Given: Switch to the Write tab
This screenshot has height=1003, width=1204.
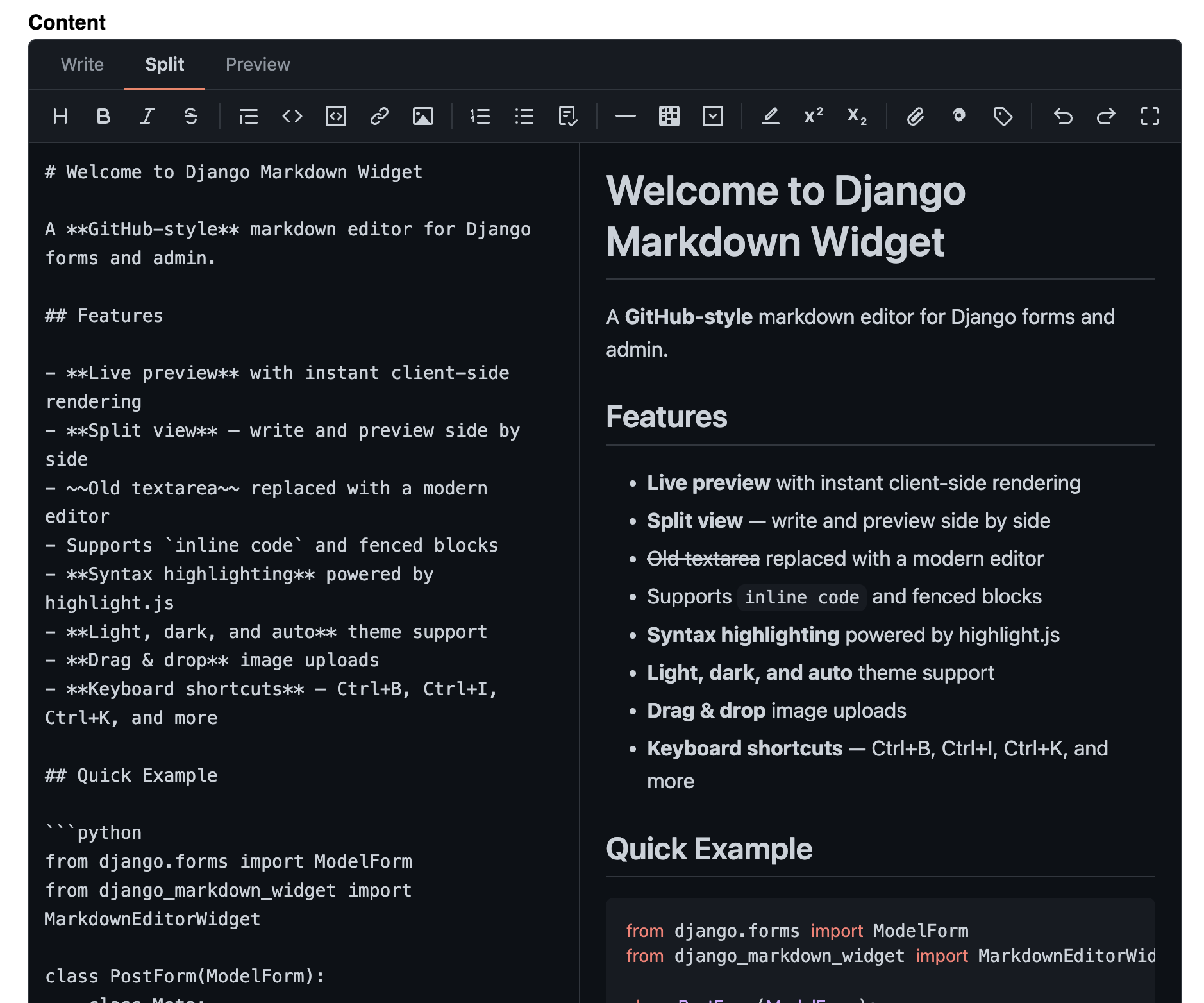Looking at the screenshot, I should (x=82, y=65).
